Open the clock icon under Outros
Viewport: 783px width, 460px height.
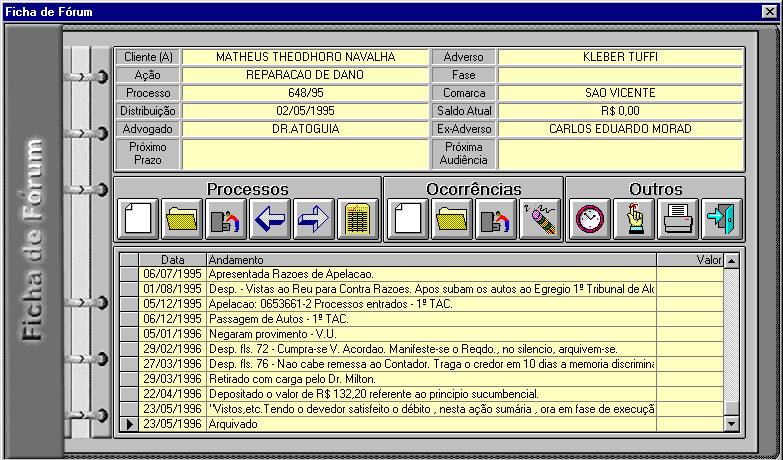pyautogui.click(x=590, y=219)
